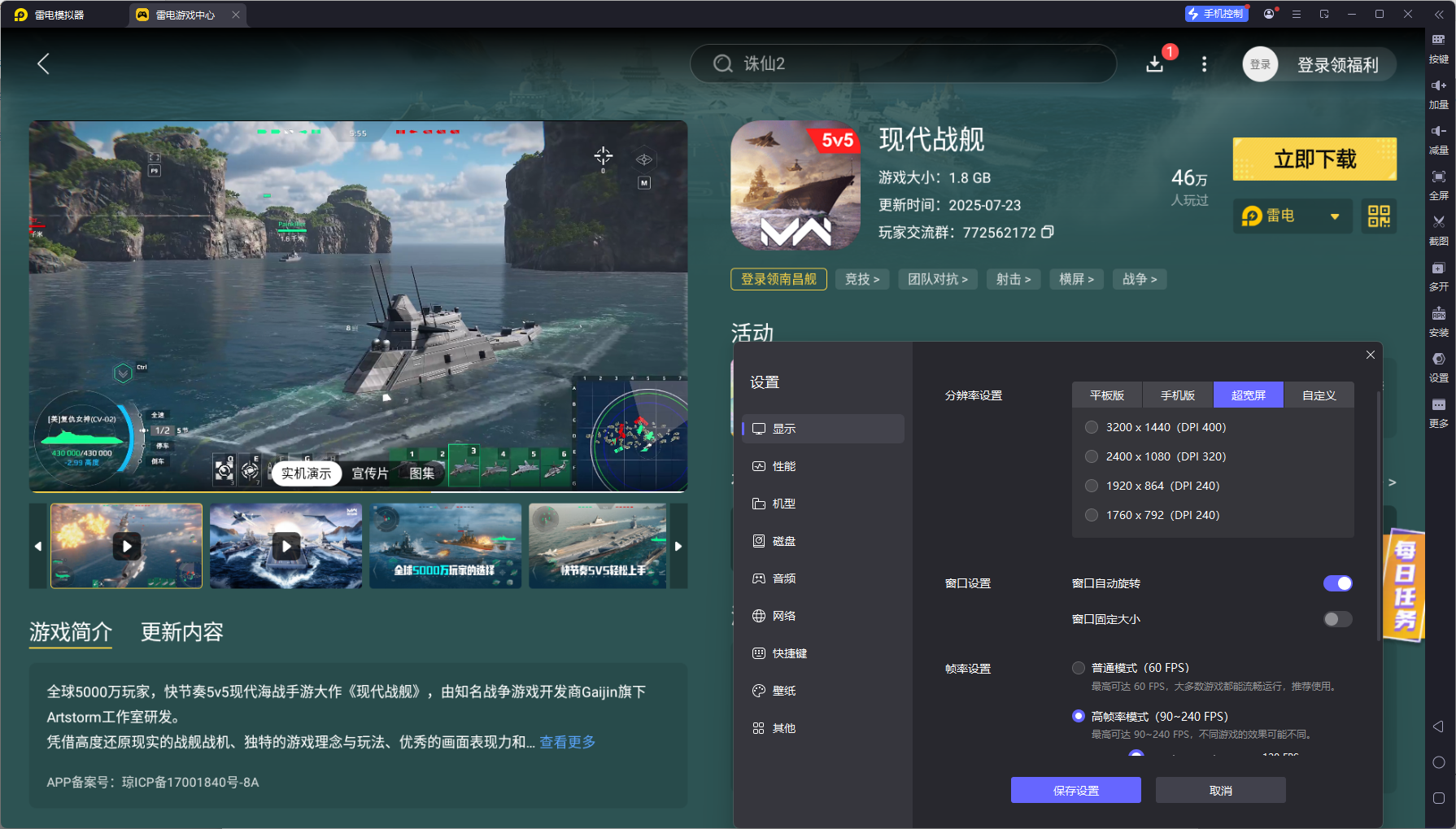Open the 雷电 emulator dropdown
Image resolution: width=1456 pixels, height=829 pixels.
(1293, 216)
